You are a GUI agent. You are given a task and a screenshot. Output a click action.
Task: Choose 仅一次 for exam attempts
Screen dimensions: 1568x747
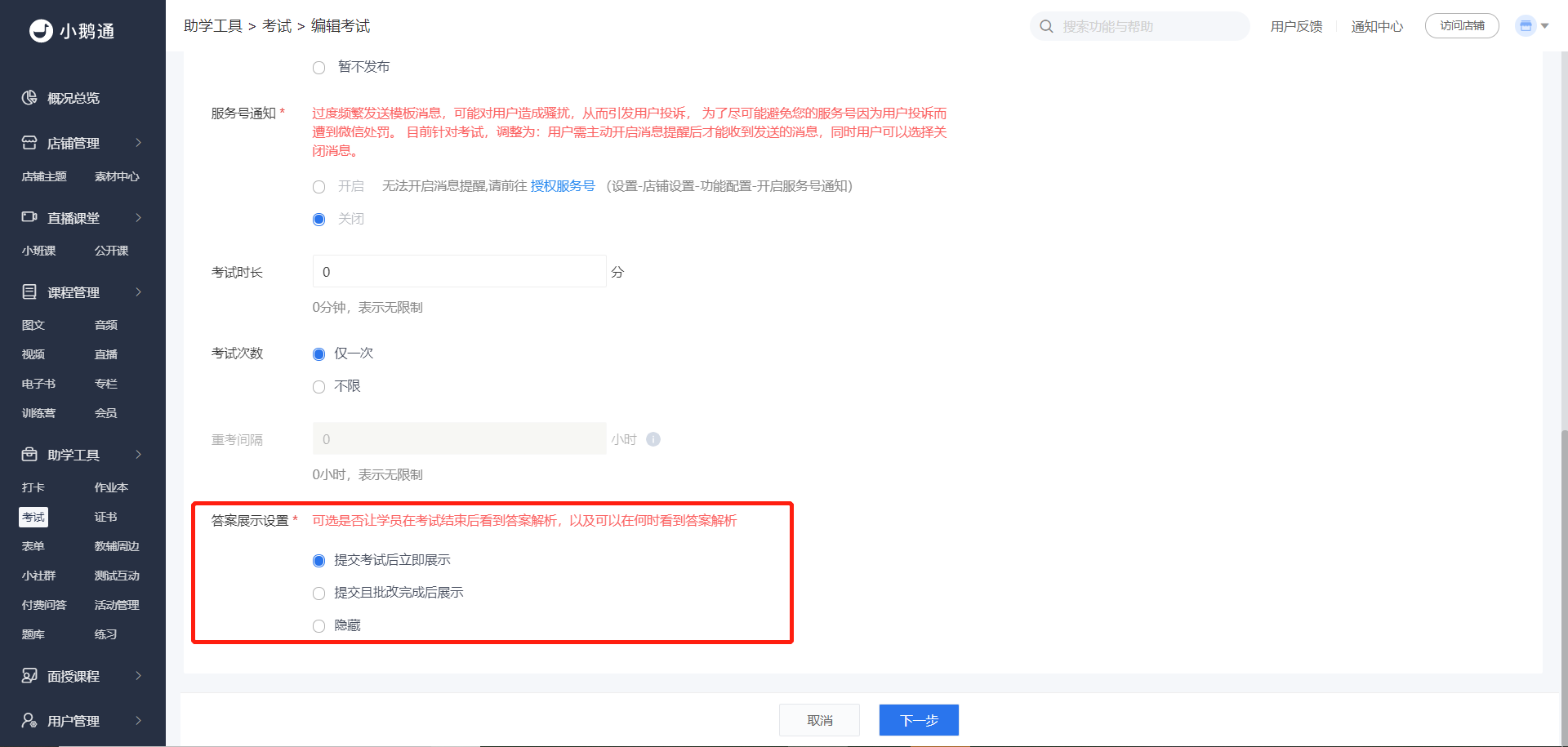(x=318, y=354)
